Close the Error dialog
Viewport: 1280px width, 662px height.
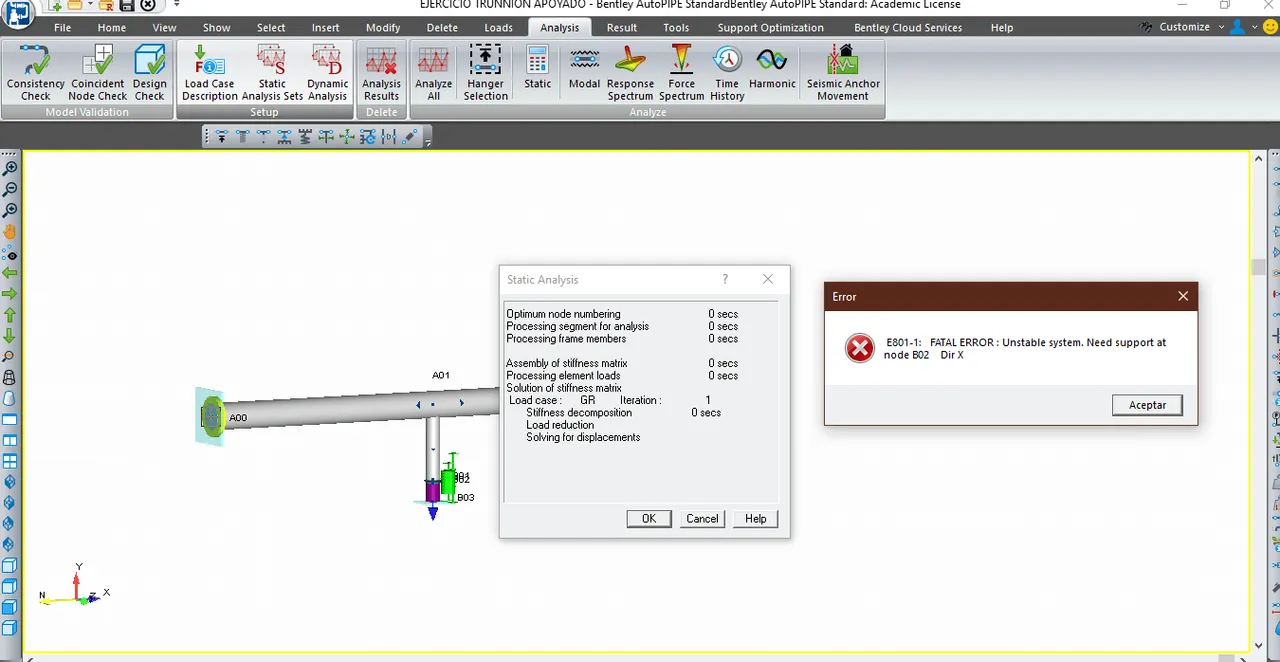click(1183, 296)
